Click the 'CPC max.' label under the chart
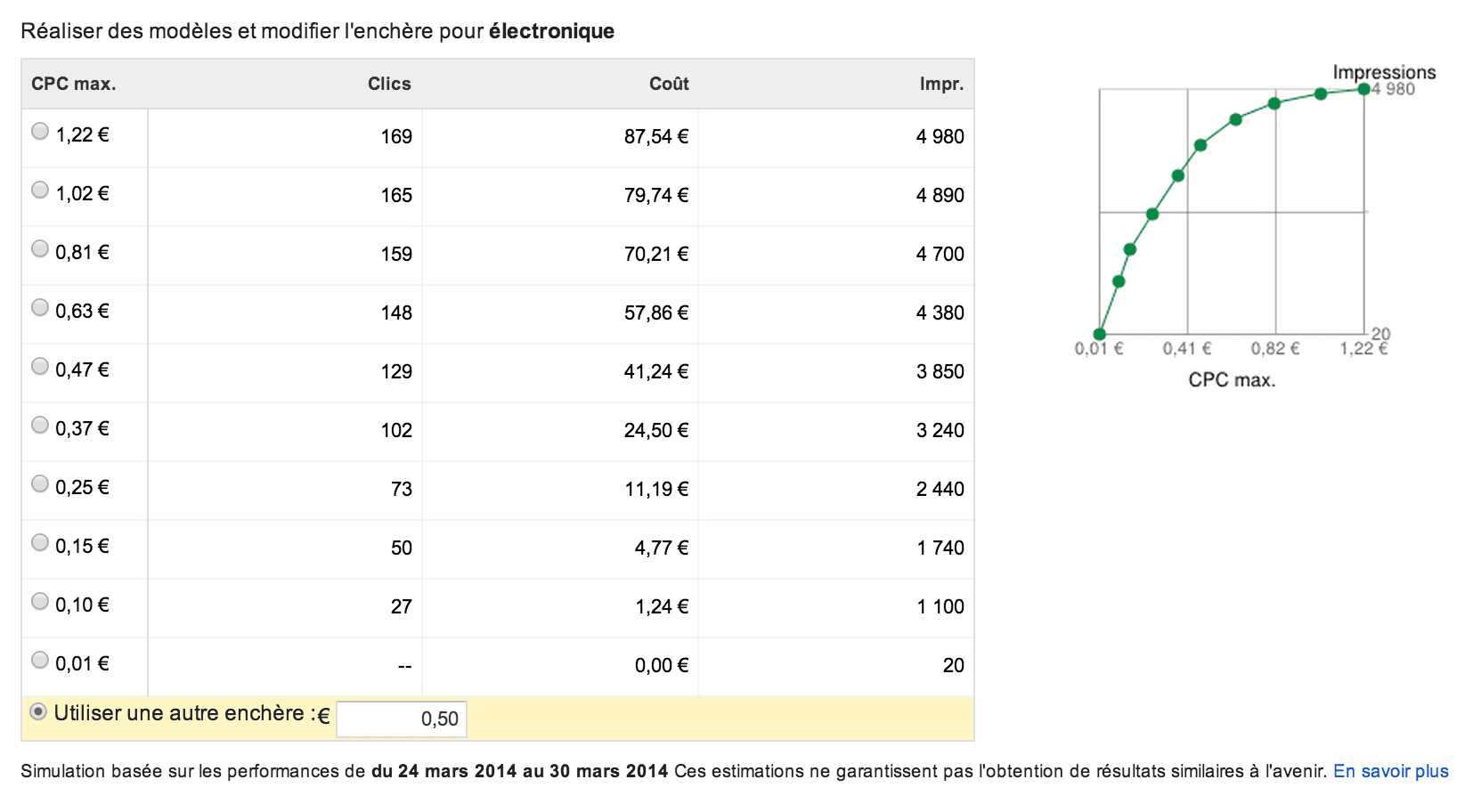The width and height of the screenshot is (1473, 812). (x=1232, y=380)
